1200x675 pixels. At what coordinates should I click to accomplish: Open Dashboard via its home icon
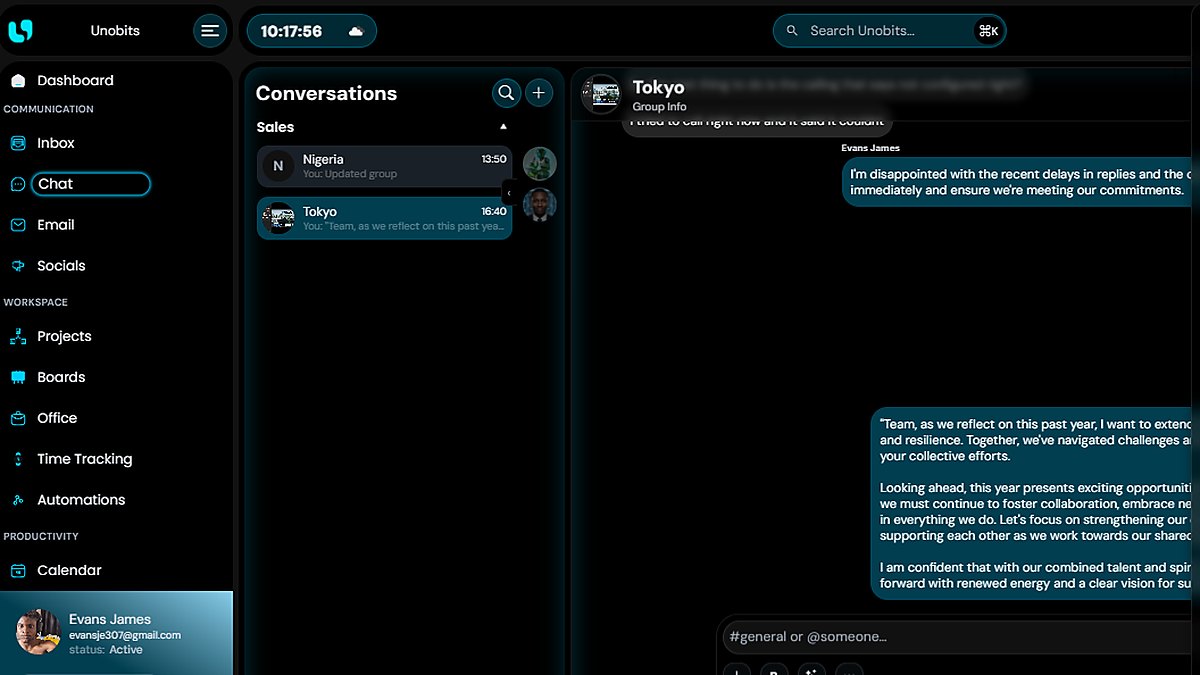pyautogui.click(x=18, y=80)
